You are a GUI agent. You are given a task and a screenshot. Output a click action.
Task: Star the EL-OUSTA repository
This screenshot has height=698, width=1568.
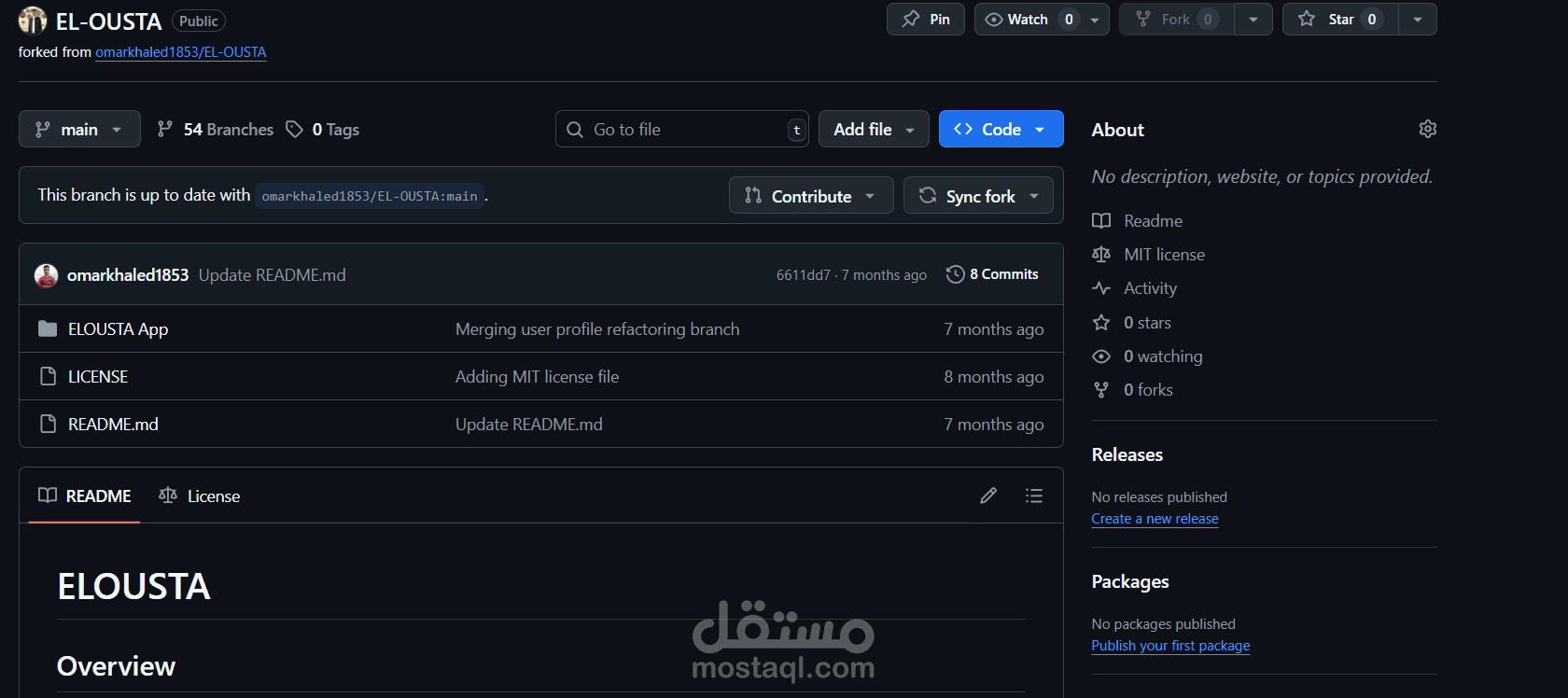coord(1340,20)
